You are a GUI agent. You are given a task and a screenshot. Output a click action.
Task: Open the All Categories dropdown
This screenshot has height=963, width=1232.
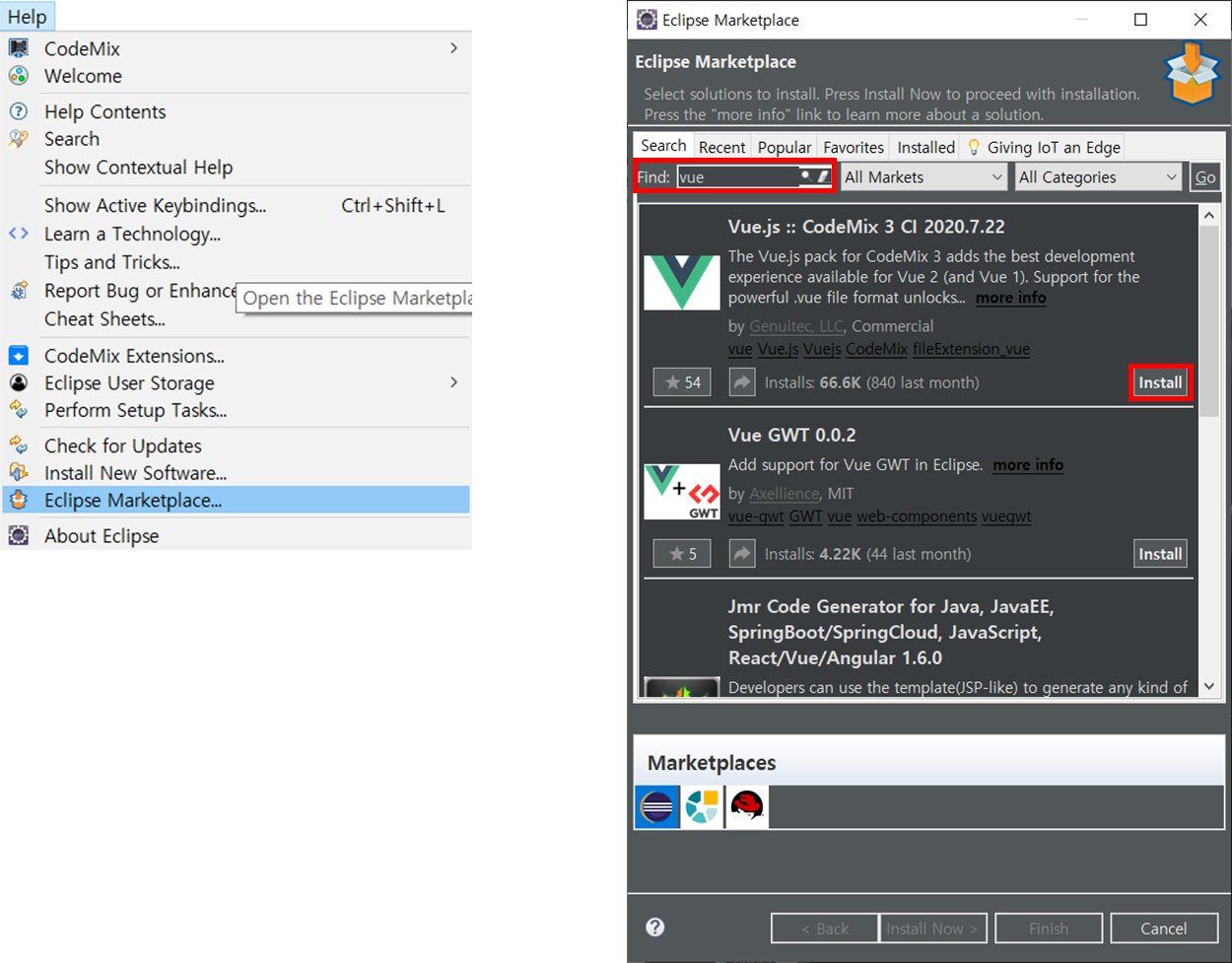[x=1098, y=177]
